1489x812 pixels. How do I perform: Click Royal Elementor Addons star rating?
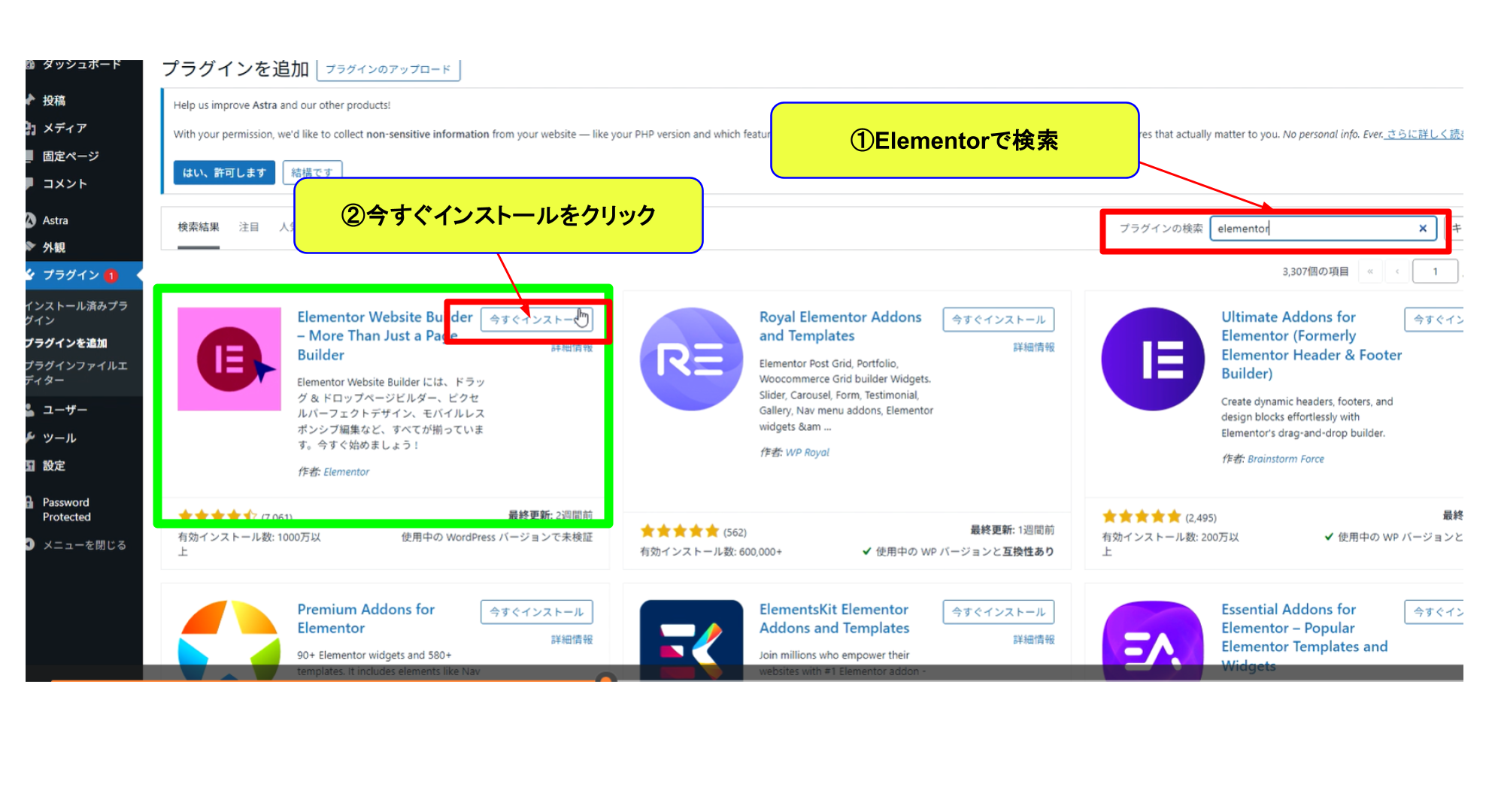[x=680, y=532]
